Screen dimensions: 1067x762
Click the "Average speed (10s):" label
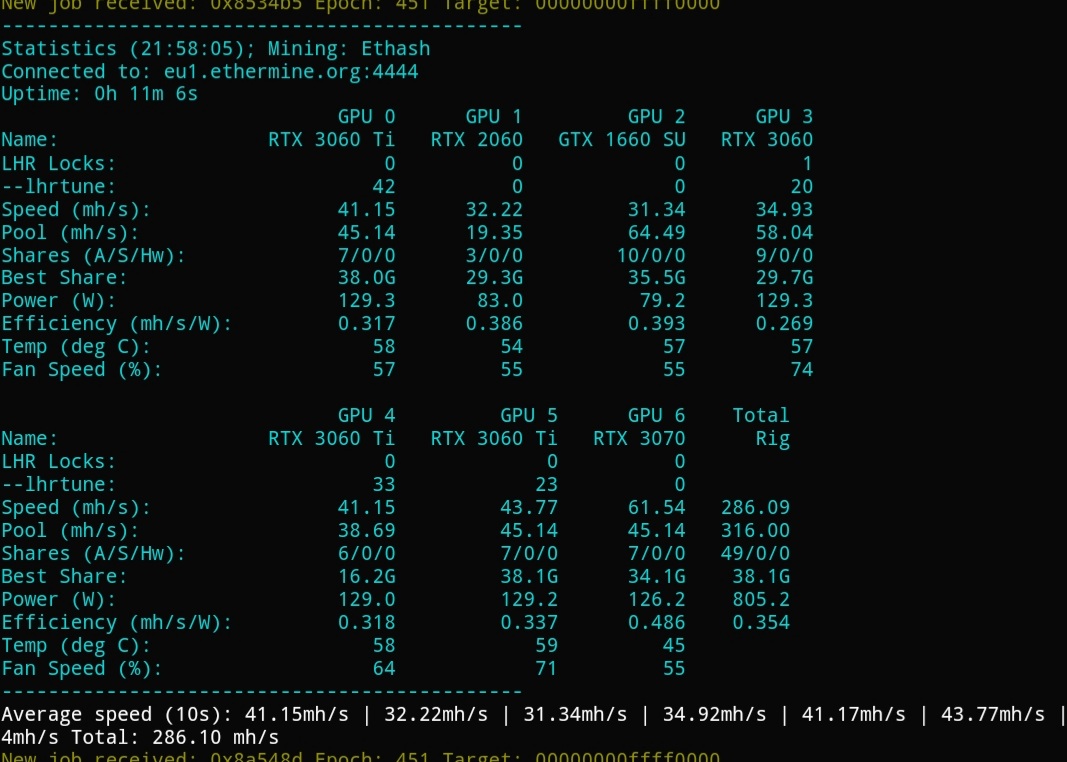pyautogui.click(x=117, y=715)
